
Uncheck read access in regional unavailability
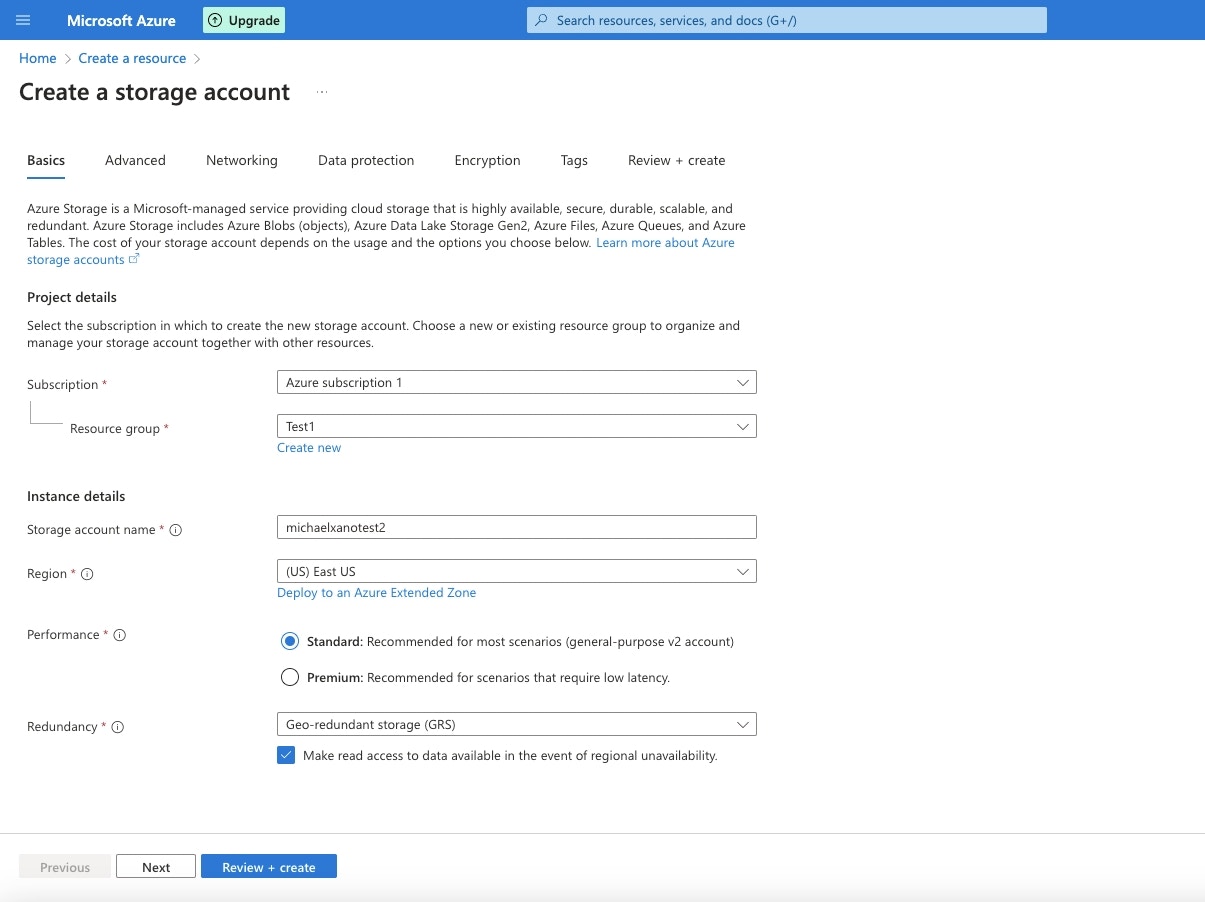click(x=286, y=755)
